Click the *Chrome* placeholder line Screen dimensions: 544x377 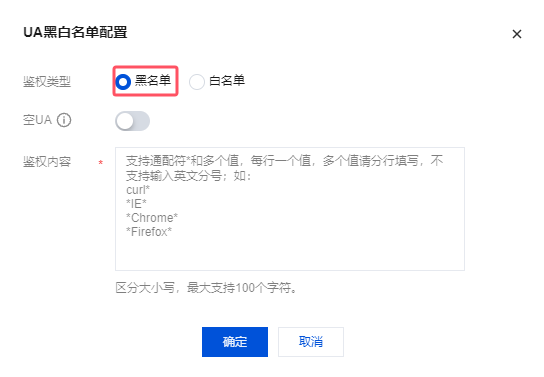(152, 218)
